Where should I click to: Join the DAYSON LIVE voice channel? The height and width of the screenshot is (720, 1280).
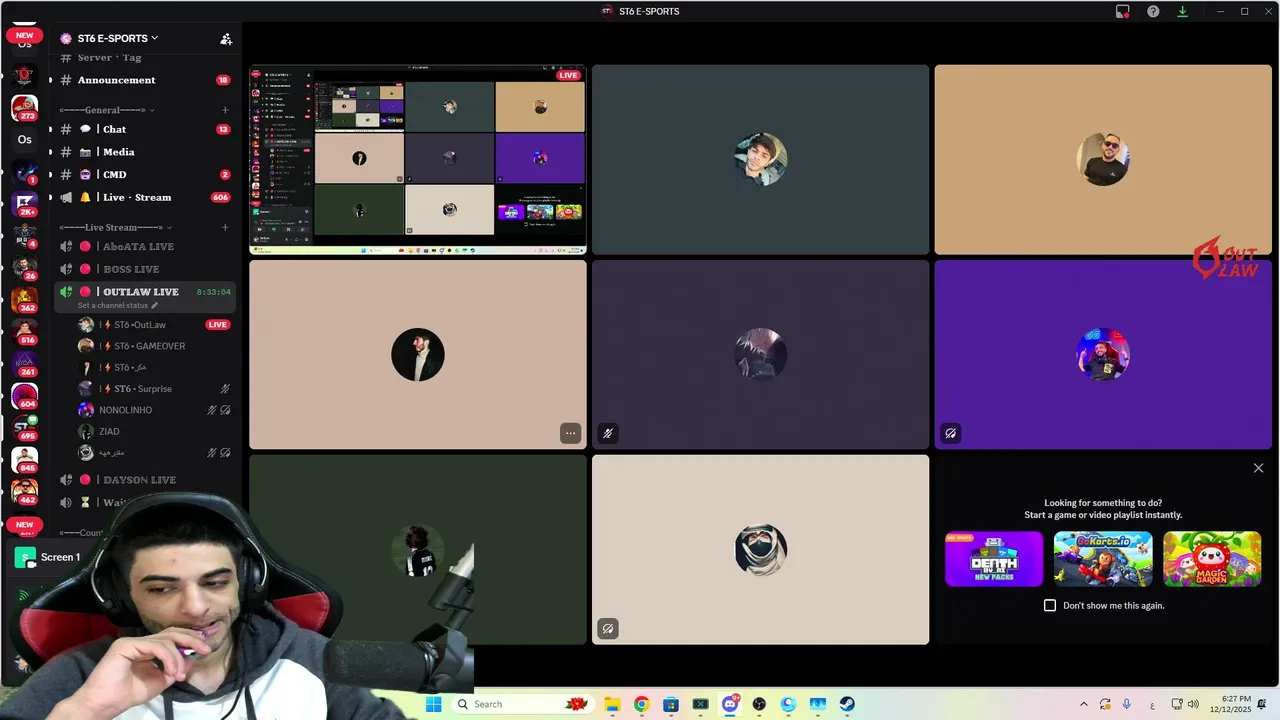point(145,480)
